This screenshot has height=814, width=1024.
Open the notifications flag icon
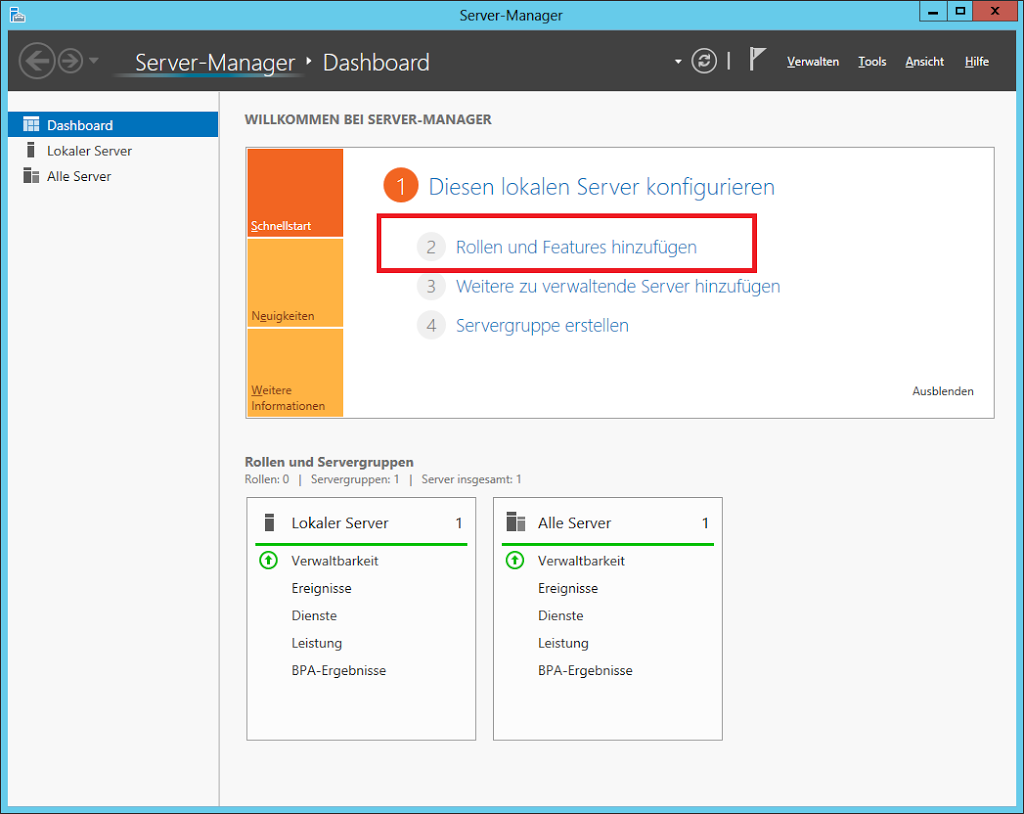759,61
